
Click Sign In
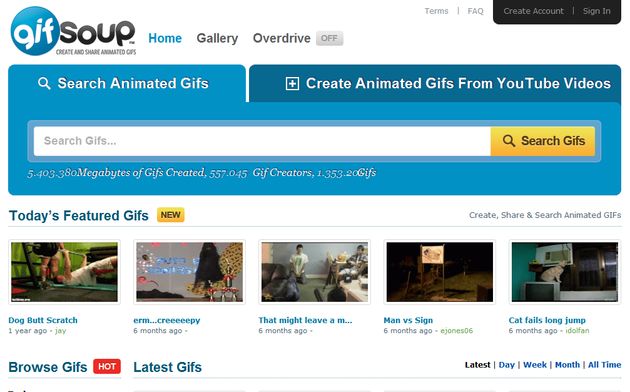597,11
